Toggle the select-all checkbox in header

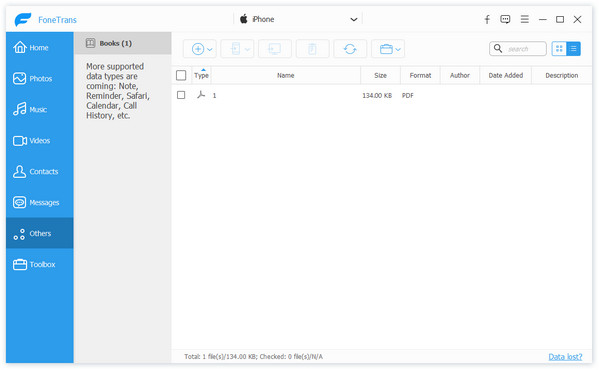pos(181,75)
